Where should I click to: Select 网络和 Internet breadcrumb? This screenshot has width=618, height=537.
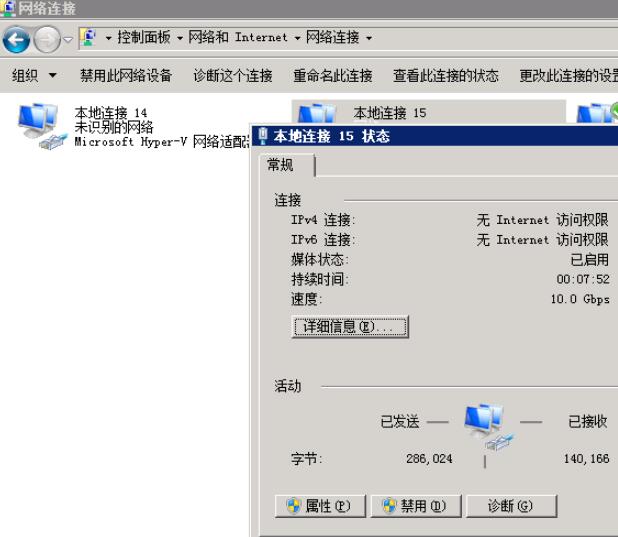[x=238, y=37]
